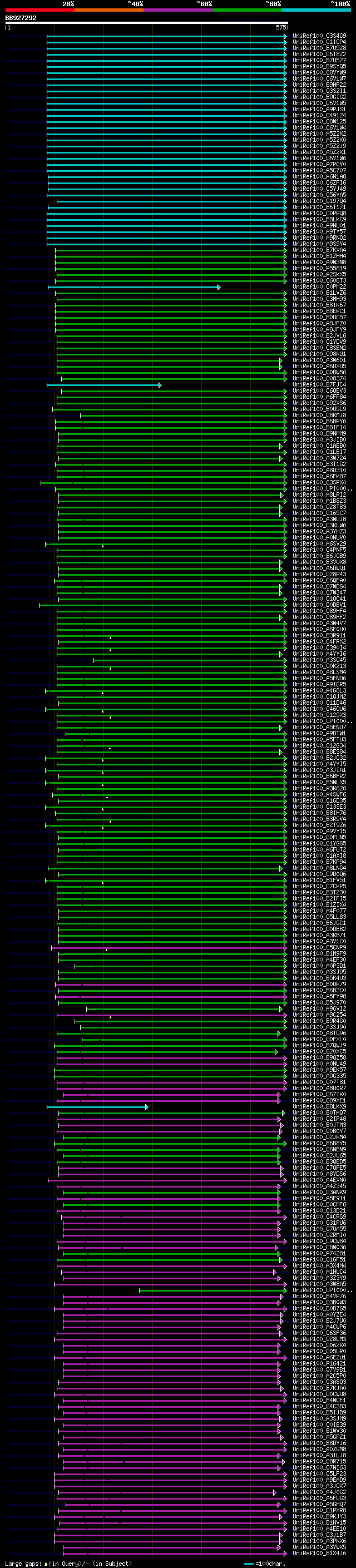Select the hit label UniRef100_A9DTW1
This screenshot has width=356, height=1568.
pyautogui.click(x=319, y=734)
